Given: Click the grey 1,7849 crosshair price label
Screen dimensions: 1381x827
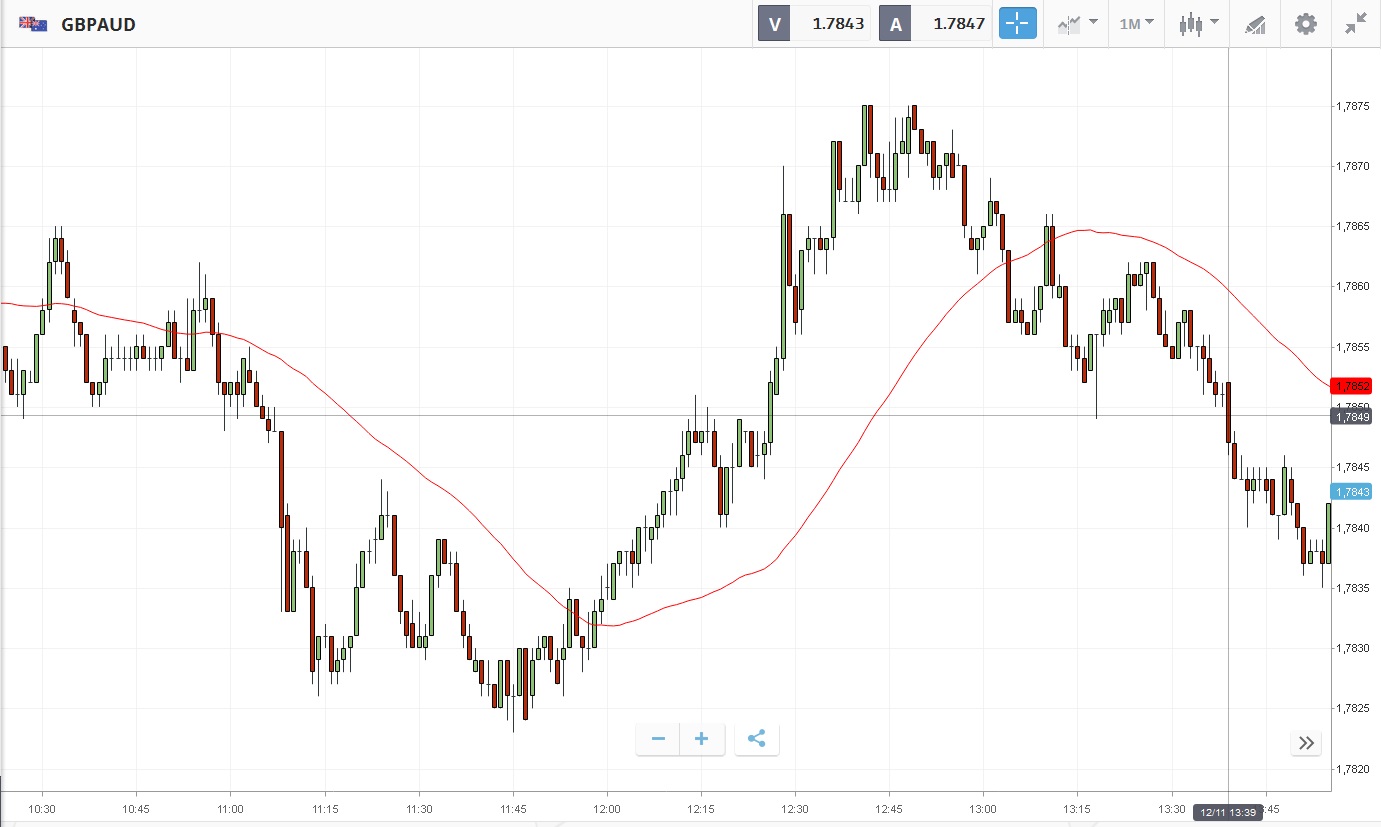Looking at the screenshot, I should pyautogui.click(x=1350, y=416).
